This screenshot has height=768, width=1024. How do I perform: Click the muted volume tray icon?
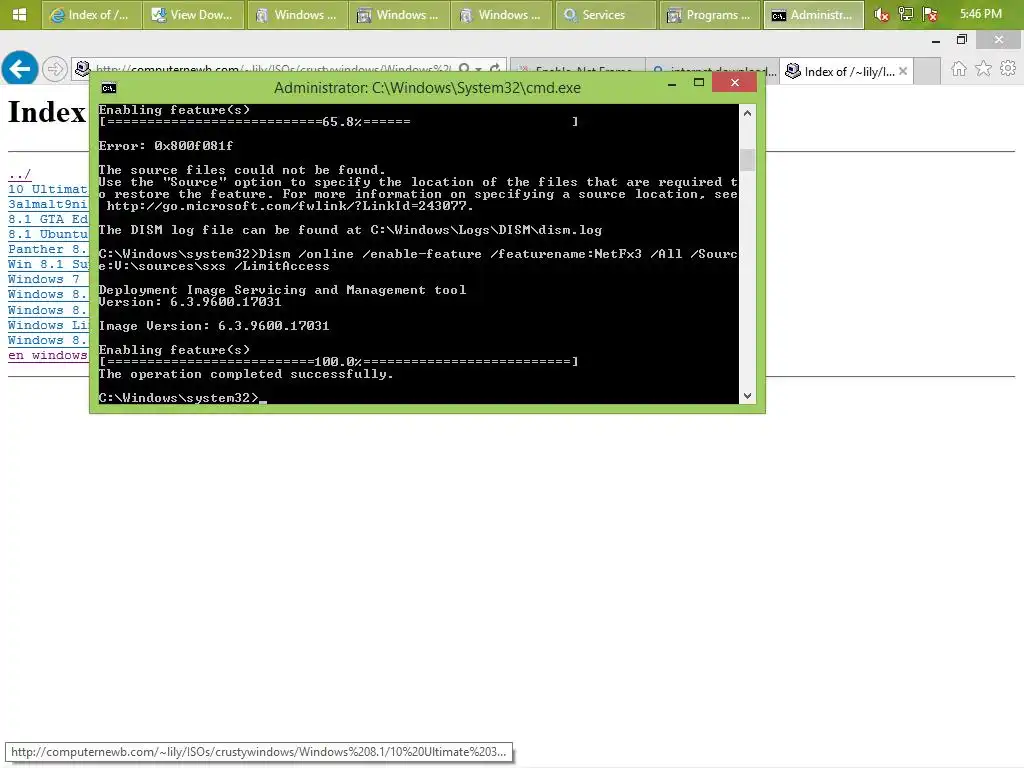coord(881,14)
